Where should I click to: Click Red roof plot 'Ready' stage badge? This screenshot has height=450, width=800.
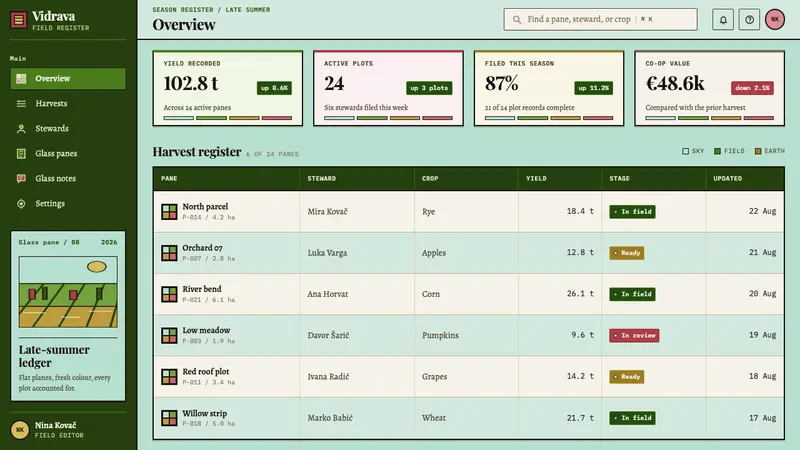(x=627, y=377)
